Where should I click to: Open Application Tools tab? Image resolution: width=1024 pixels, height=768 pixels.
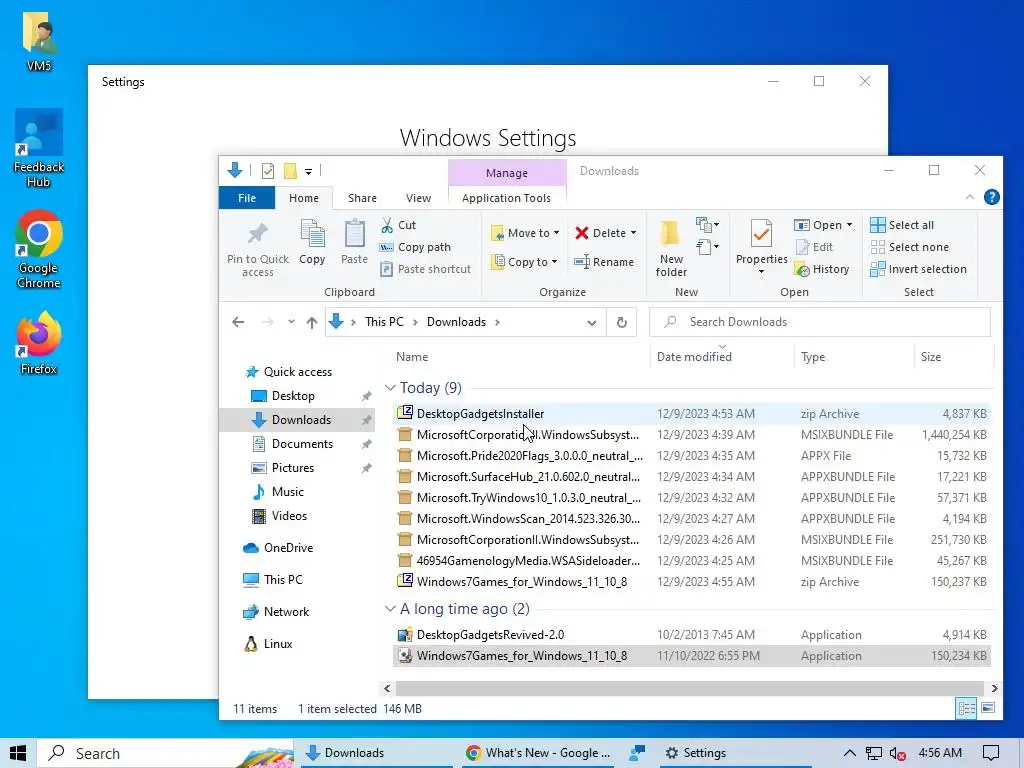coord(506,198)
